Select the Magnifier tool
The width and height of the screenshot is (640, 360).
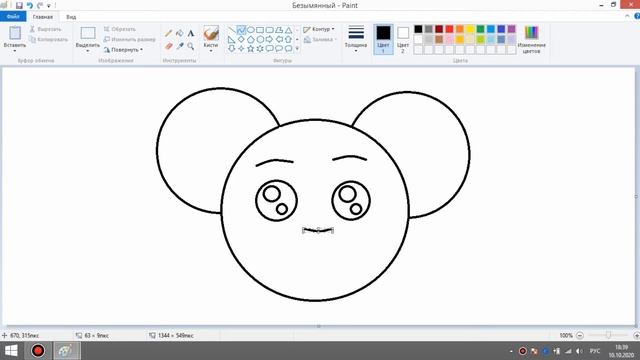tap(191, 46)
